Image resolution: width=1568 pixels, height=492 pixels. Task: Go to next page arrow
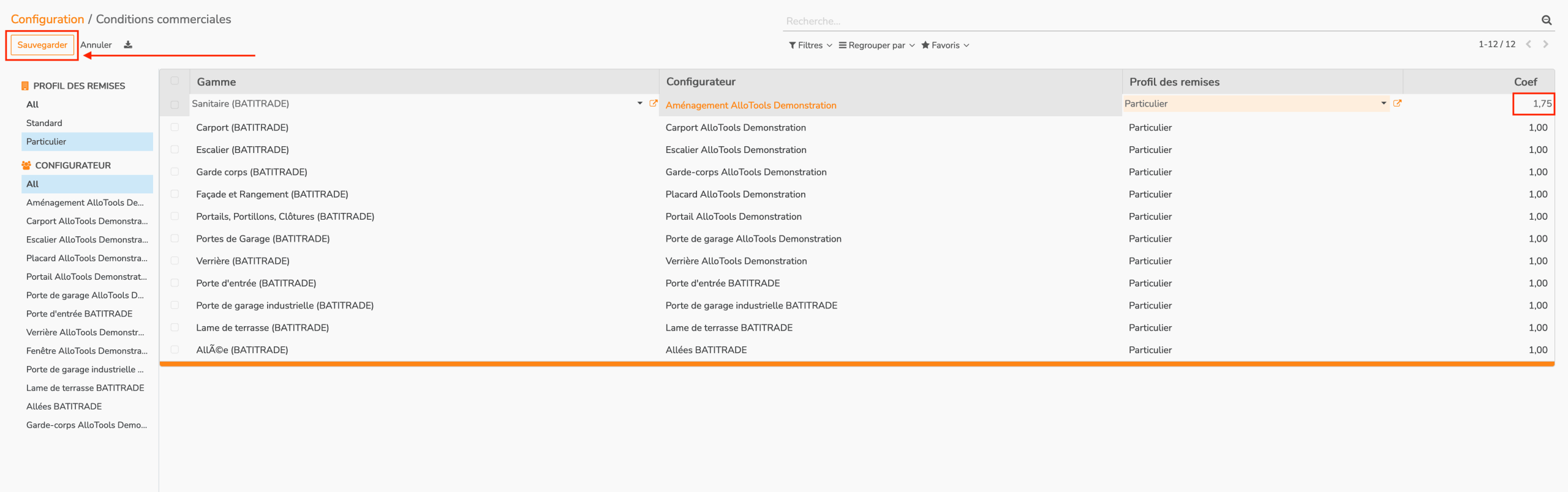[1546, 44]
